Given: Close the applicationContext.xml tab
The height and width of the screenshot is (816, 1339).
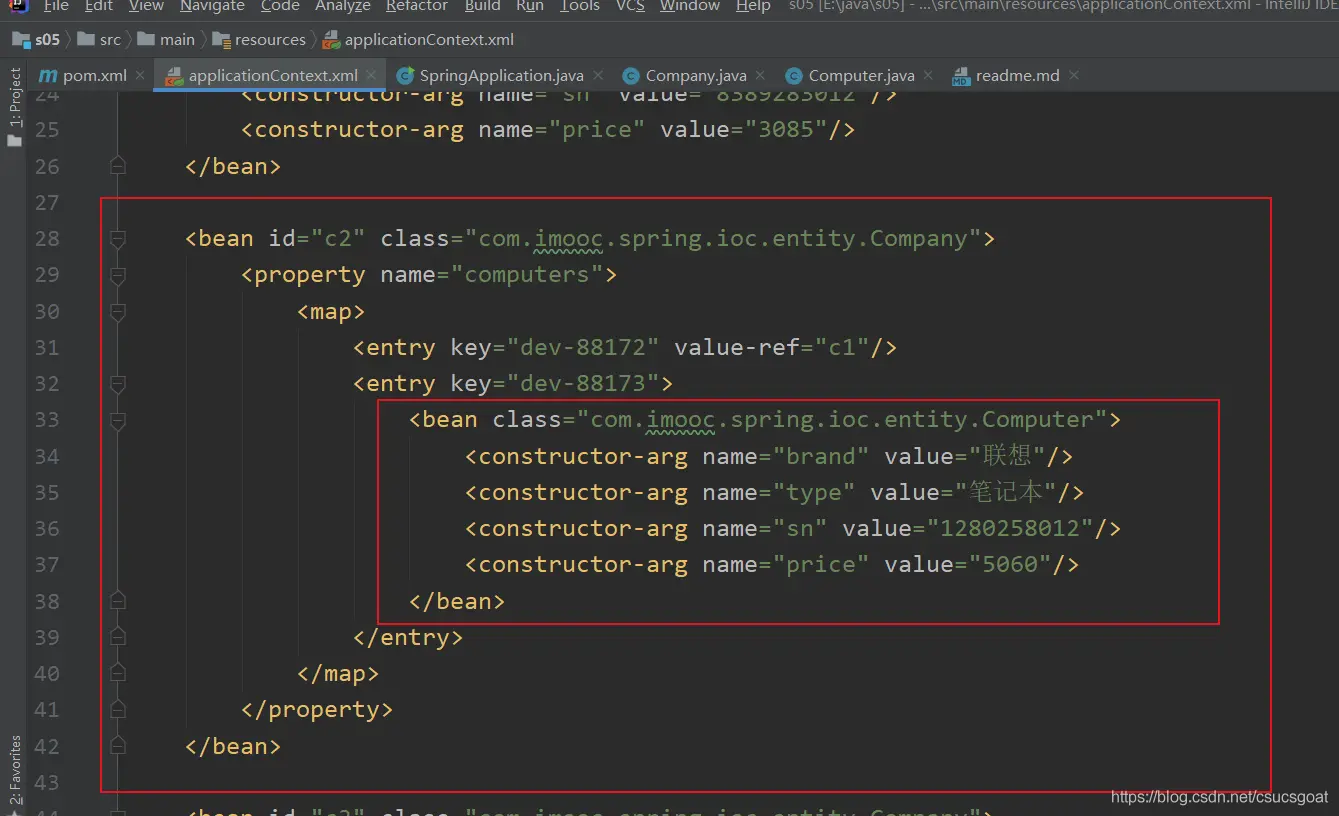Looking at the screenshot, I should pos(371,75).
